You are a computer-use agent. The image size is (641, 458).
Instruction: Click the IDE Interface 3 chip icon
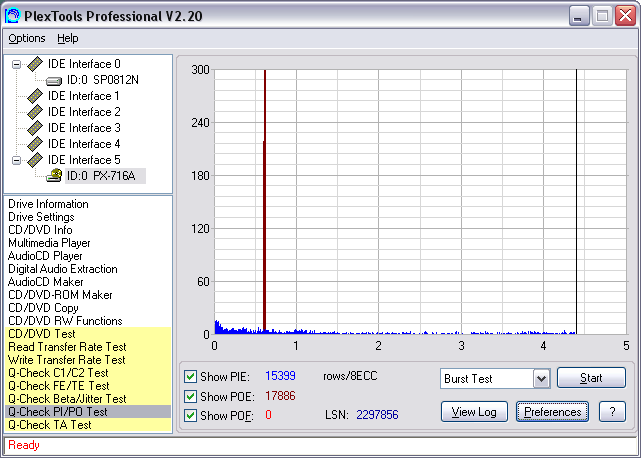[35, 128]
